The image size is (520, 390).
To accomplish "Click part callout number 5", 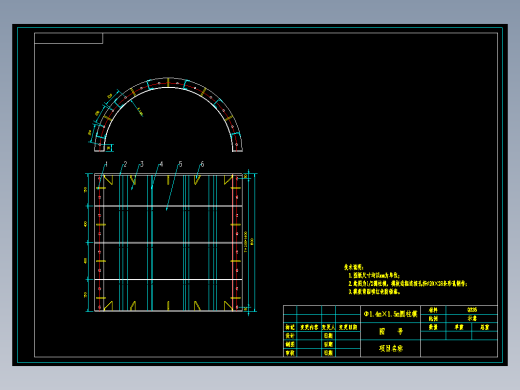I will point(180,164).
